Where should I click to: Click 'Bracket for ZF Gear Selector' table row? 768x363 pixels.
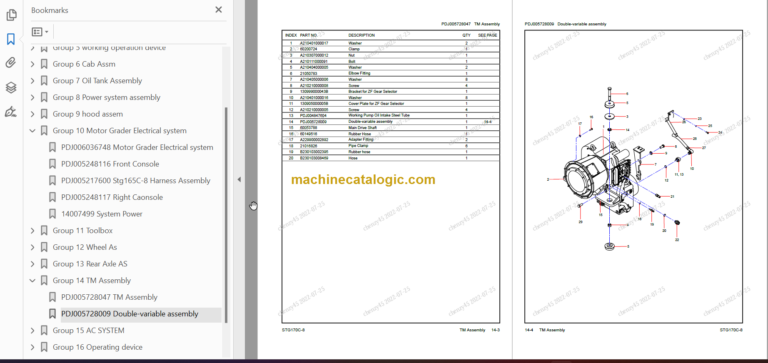[391, 92]
